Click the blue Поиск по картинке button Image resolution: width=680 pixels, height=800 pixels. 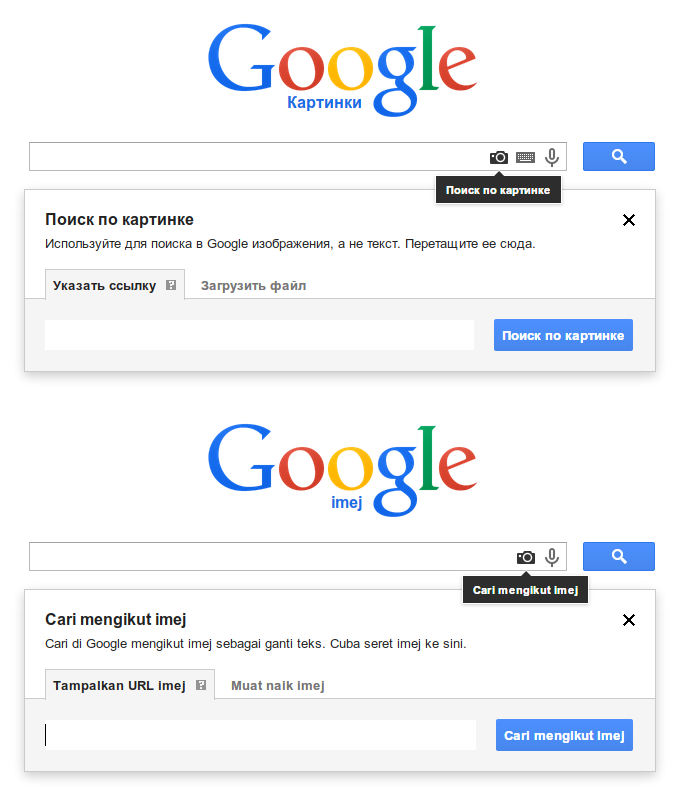[x=563, y=335]
